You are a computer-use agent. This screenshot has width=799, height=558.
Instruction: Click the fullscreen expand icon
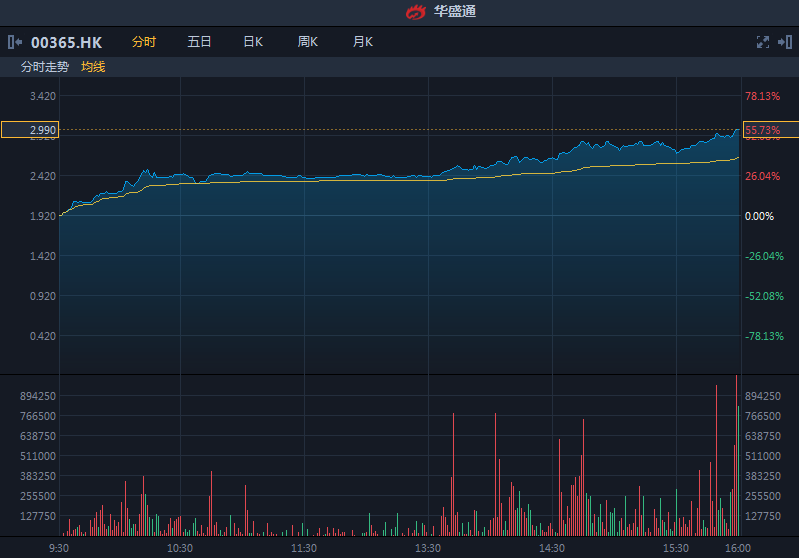click(763, 42)
